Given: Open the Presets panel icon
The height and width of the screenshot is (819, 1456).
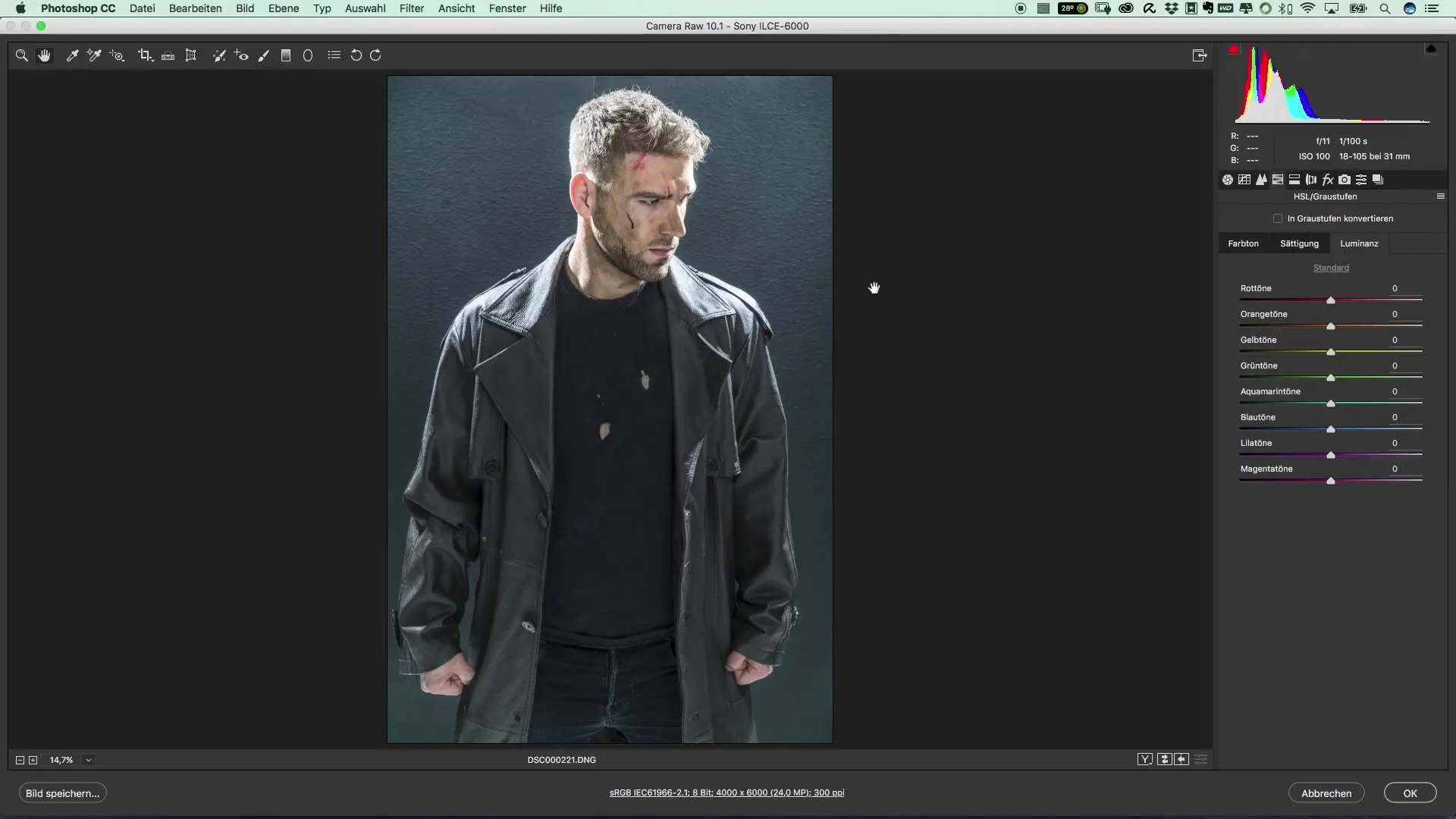Looking at the screenshot, I should tap(1361, 180).
